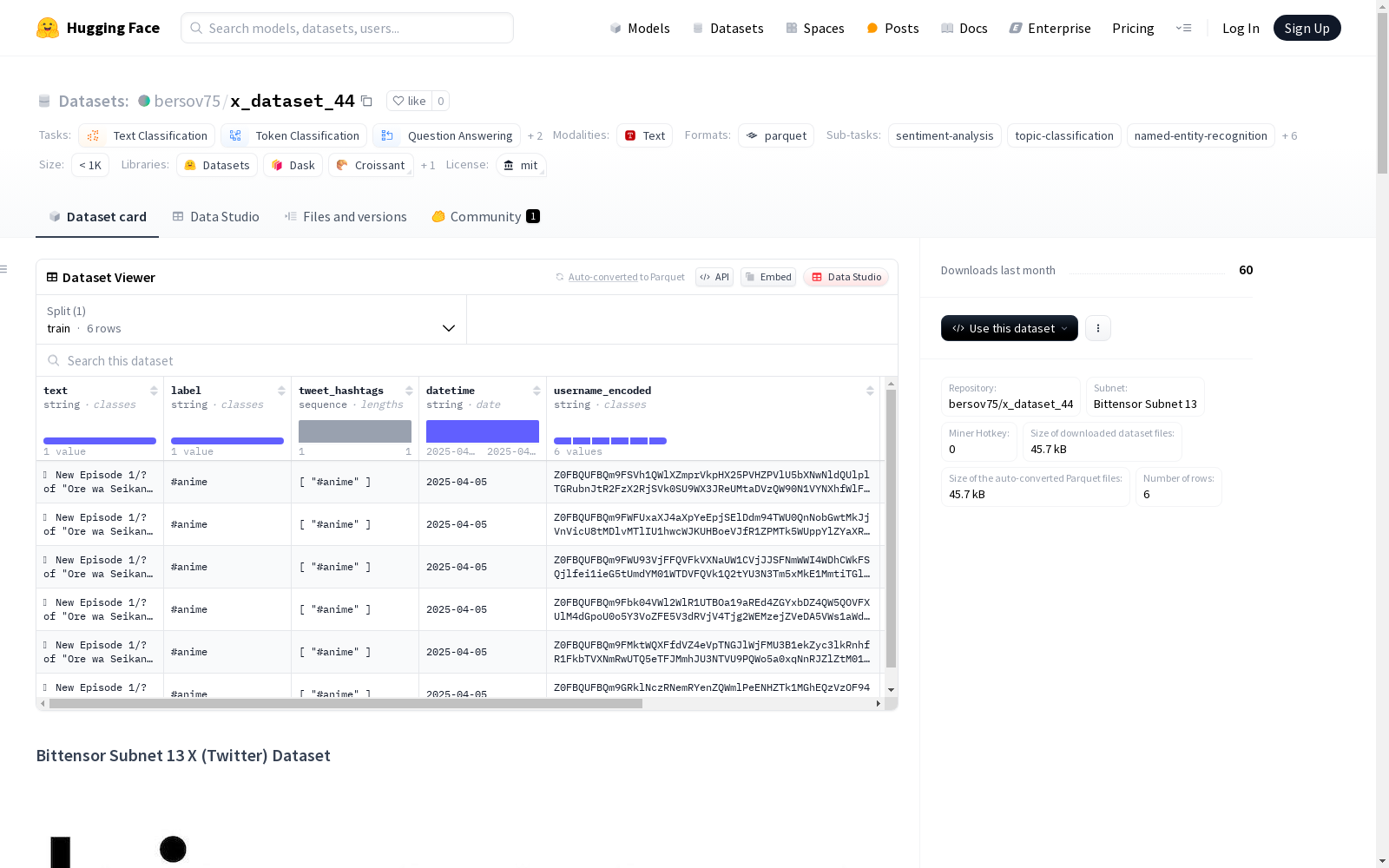Click the Datasets: breadcrumb link
This screenshot has width=1389, height=868.
(x=94, y=101)
